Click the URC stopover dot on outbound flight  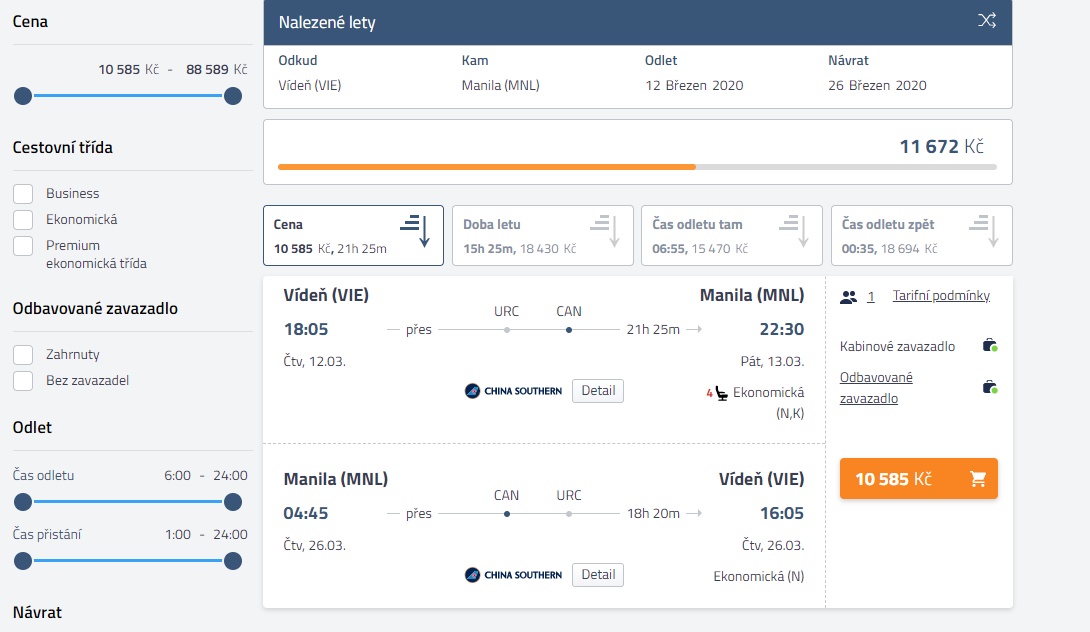507,330
